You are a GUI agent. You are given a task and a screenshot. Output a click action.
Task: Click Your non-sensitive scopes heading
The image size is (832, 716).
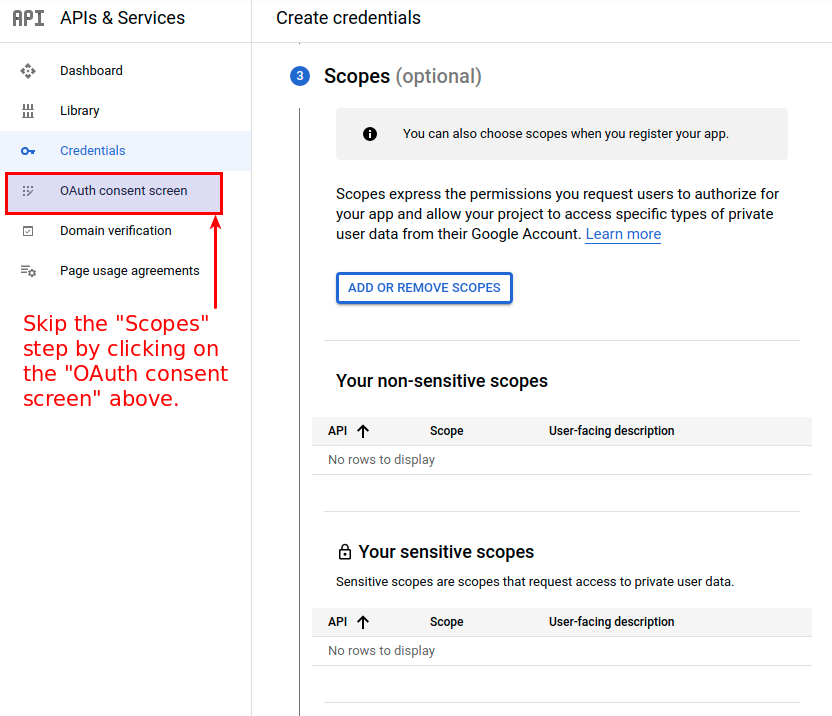(x=441, y=381)
